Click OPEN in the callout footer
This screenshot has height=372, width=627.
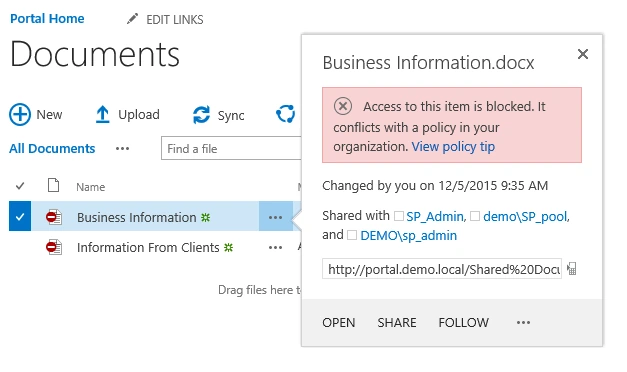coord(339,322)
